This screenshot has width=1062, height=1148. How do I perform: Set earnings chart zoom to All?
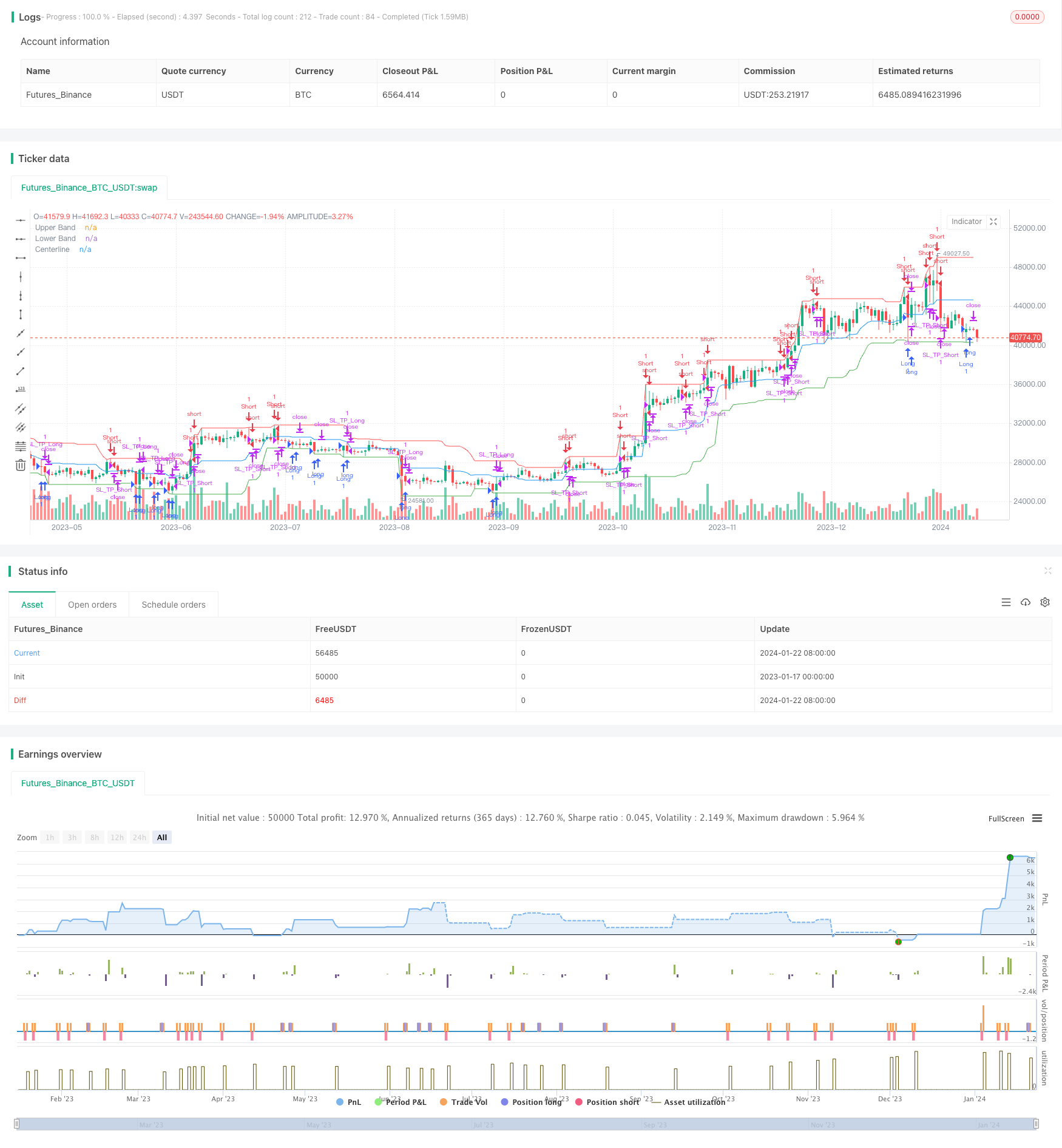(162, 837)
